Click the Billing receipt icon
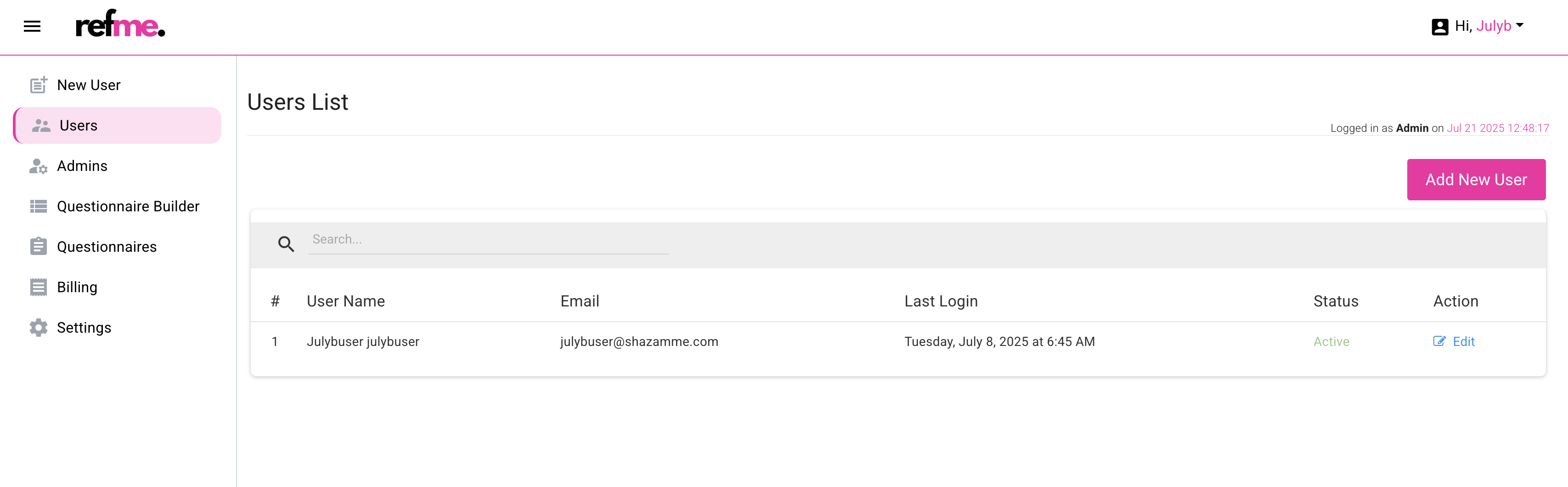 38,287
